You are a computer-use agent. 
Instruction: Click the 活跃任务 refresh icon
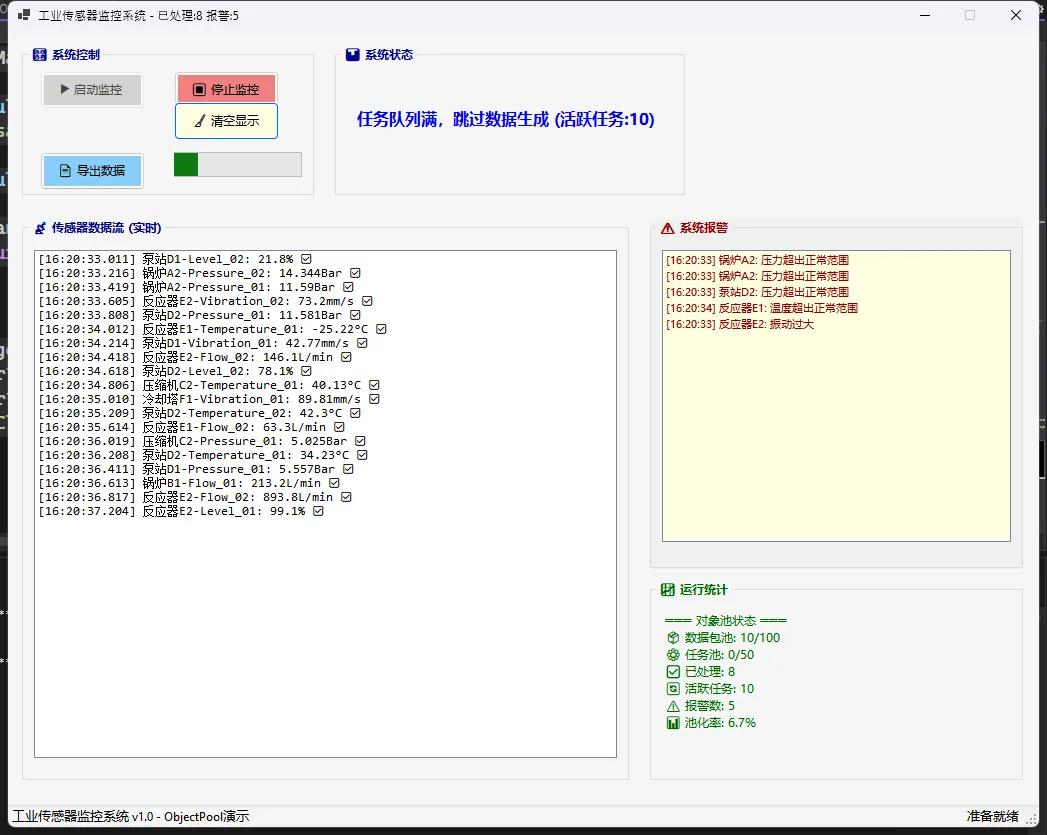(x=673, y=689)
